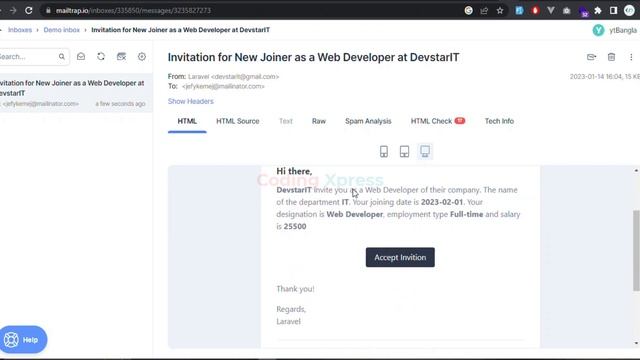Toggle the browser side panel icon
Screen dimensions: 640x360
point(613,11)
